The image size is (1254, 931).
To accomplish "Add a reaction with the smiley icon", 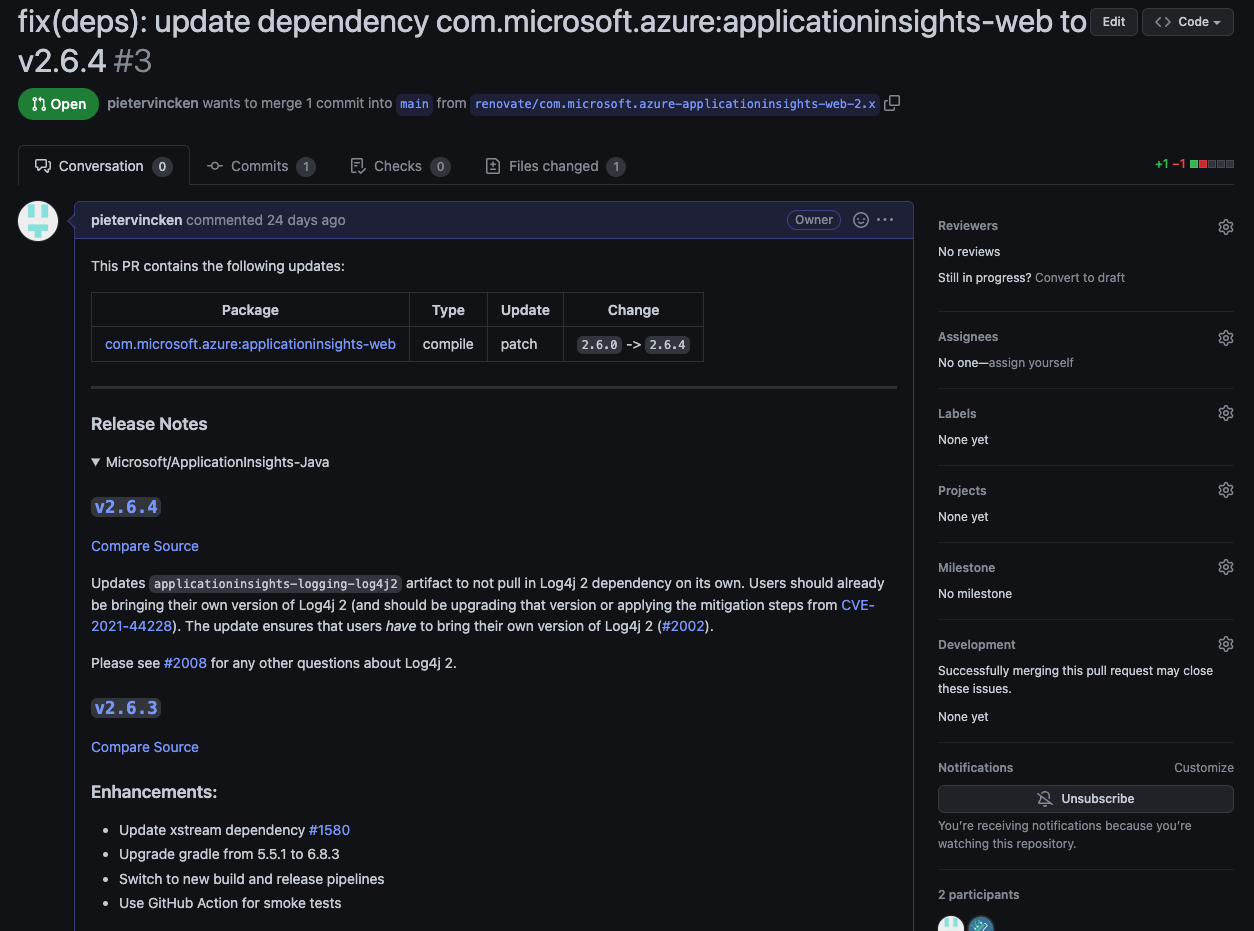I will point(860,220).
